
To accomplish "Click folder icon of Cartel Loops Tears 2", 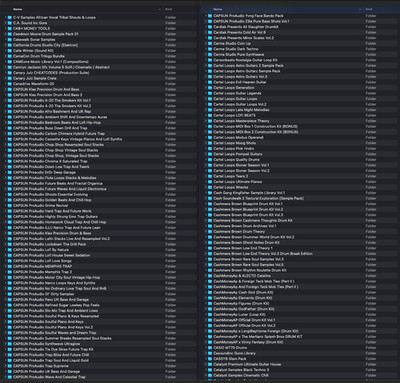I will point(210,176).
